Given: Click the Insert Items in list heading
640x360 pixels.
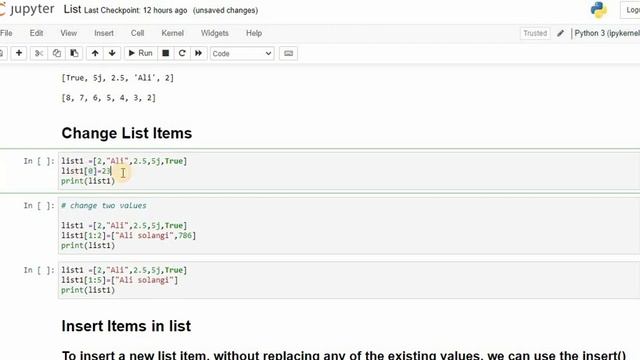Looking at the screenshot, I should coord(126,326).
